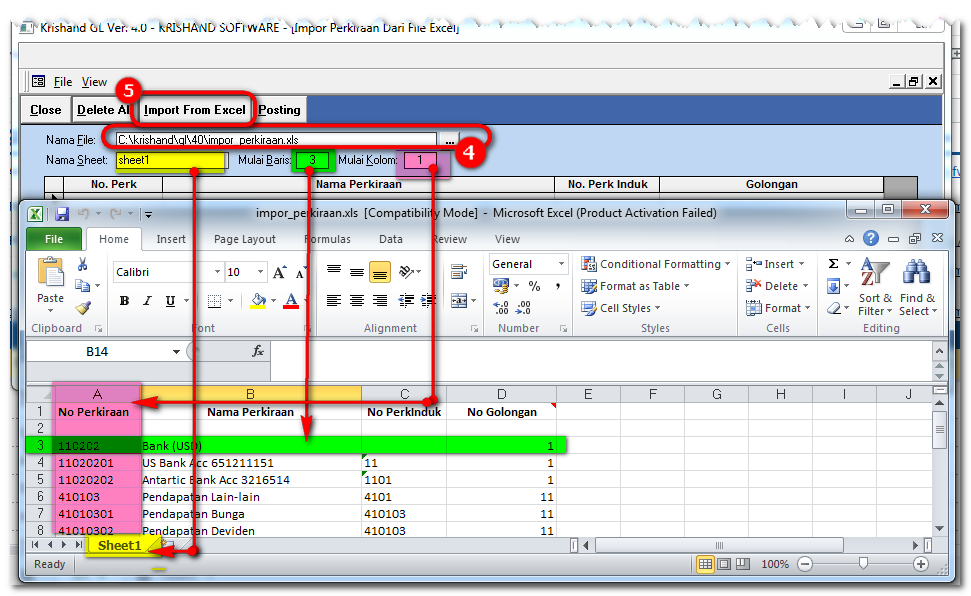The image size is (971, 596).
Task: Click the Increase Decimal icon
Action: [x=500, y=308]
